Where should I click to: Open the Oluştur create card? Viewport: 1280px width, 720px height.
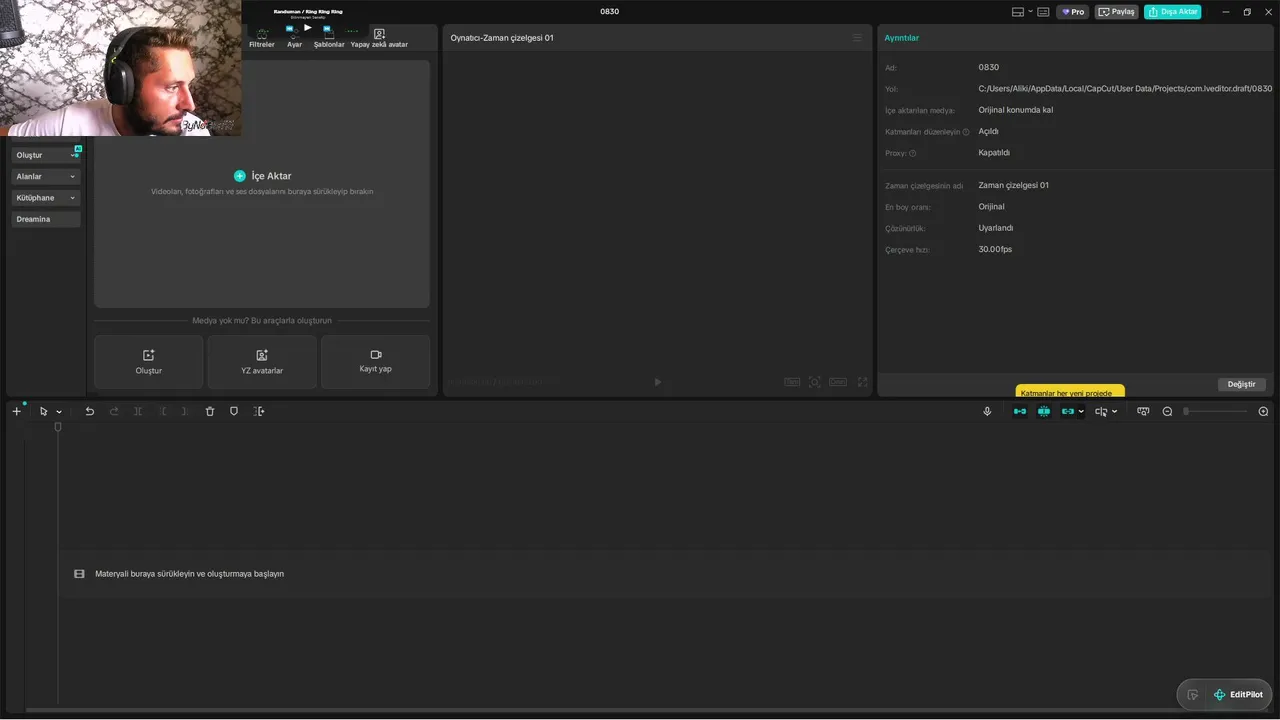pyautogui.click(x=149, y=361)
